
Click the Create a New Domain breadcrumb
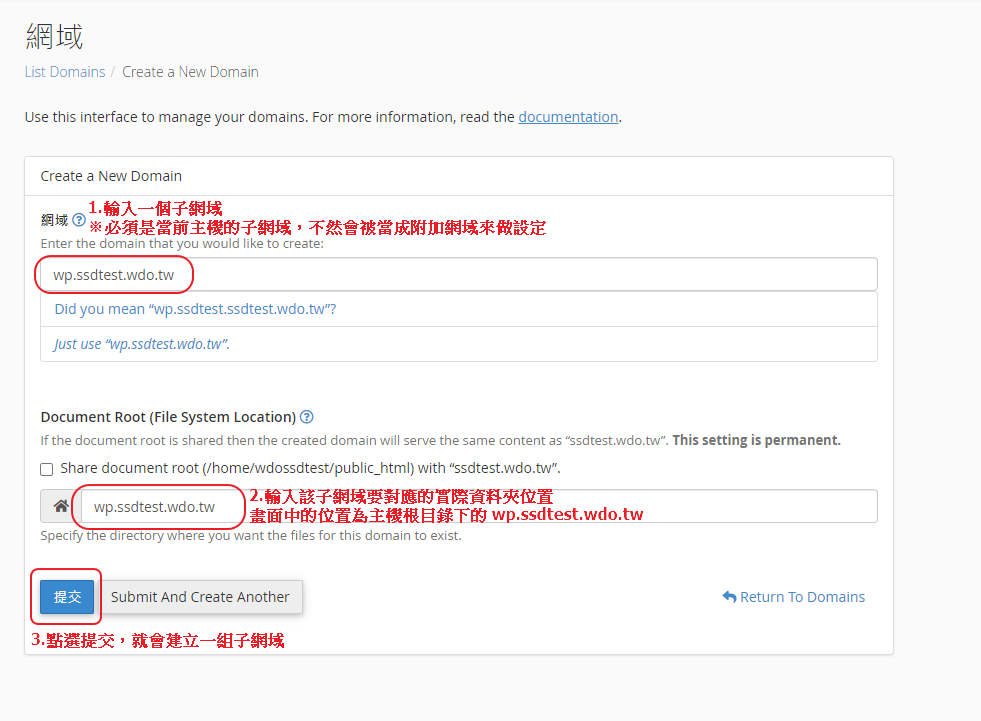click(x=190, y=72)
